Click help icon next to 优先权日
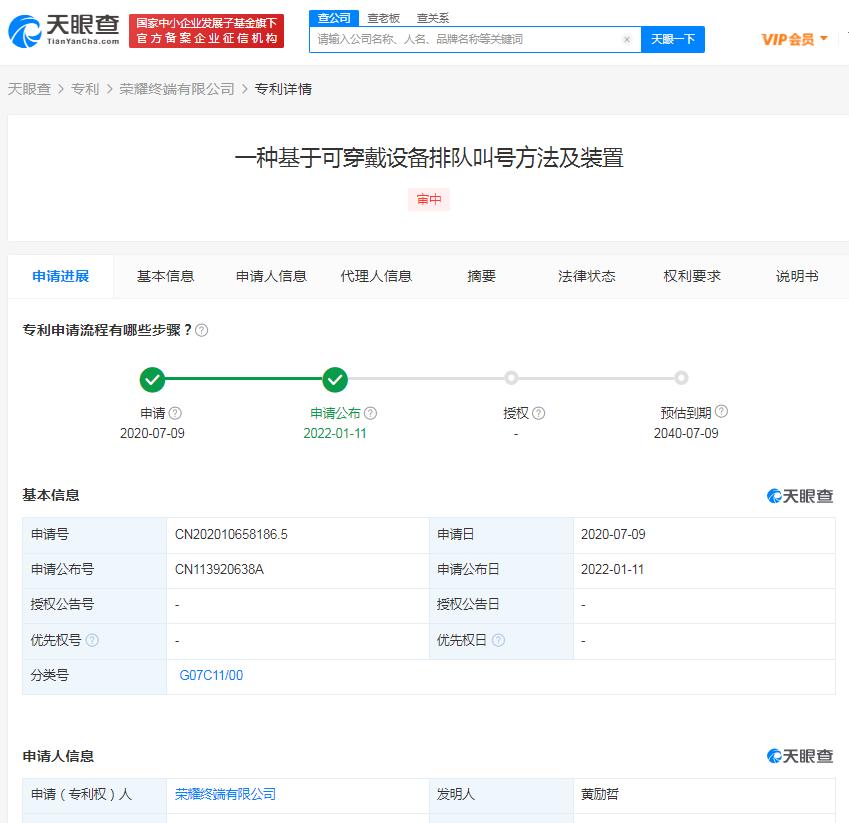Image resolution: width=849 pixels, height=823 pixels. (498, 640)
